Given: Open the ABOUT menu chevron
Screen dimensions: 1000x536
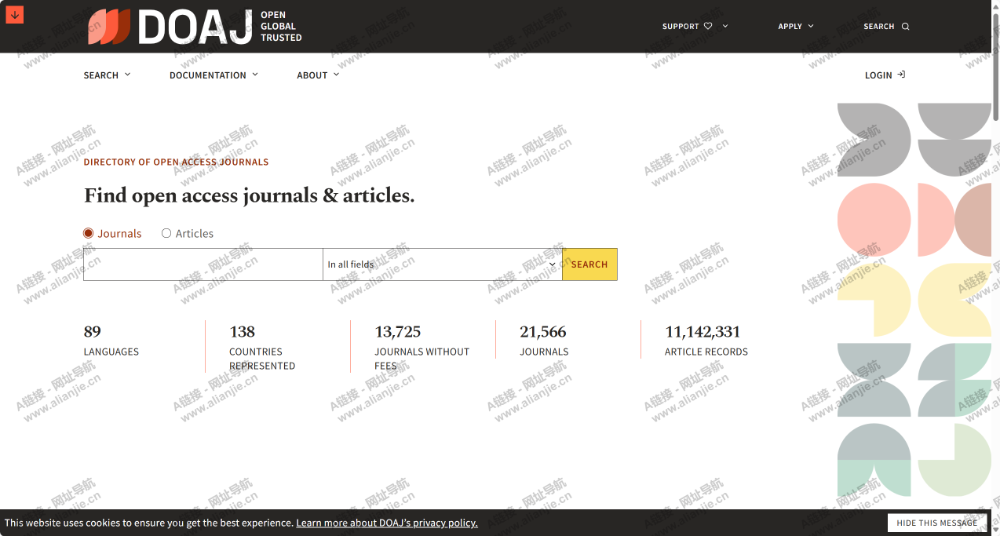Looking at the screenshot, I should pos(336,75).
